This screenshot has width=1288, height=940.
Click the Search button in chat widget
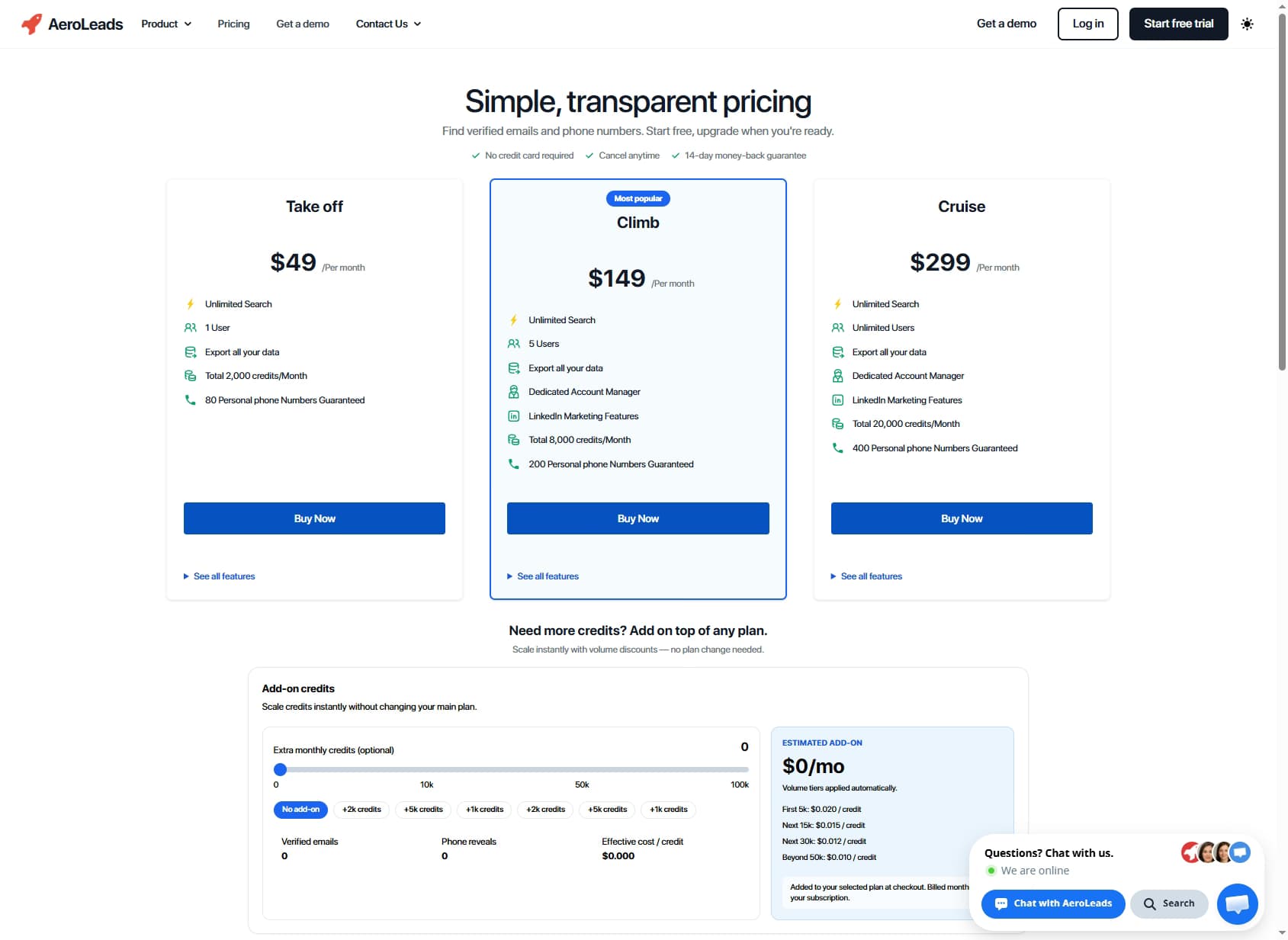pyautogui.click(x=1169, y=903)
